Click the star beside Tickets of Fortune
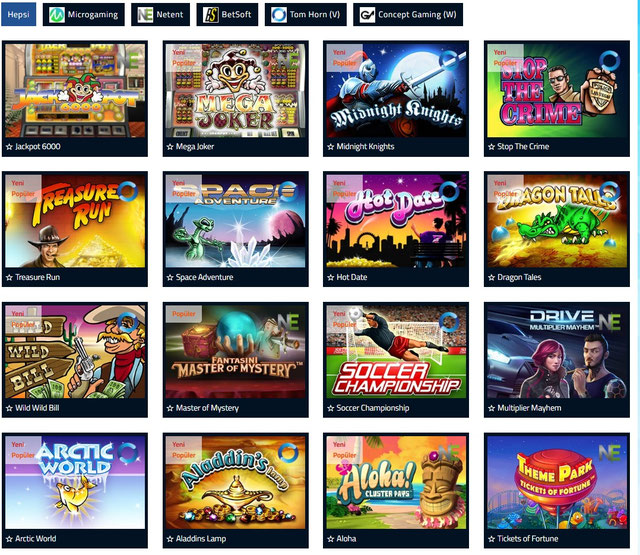 pyautogui.click(x=491, y=539)
